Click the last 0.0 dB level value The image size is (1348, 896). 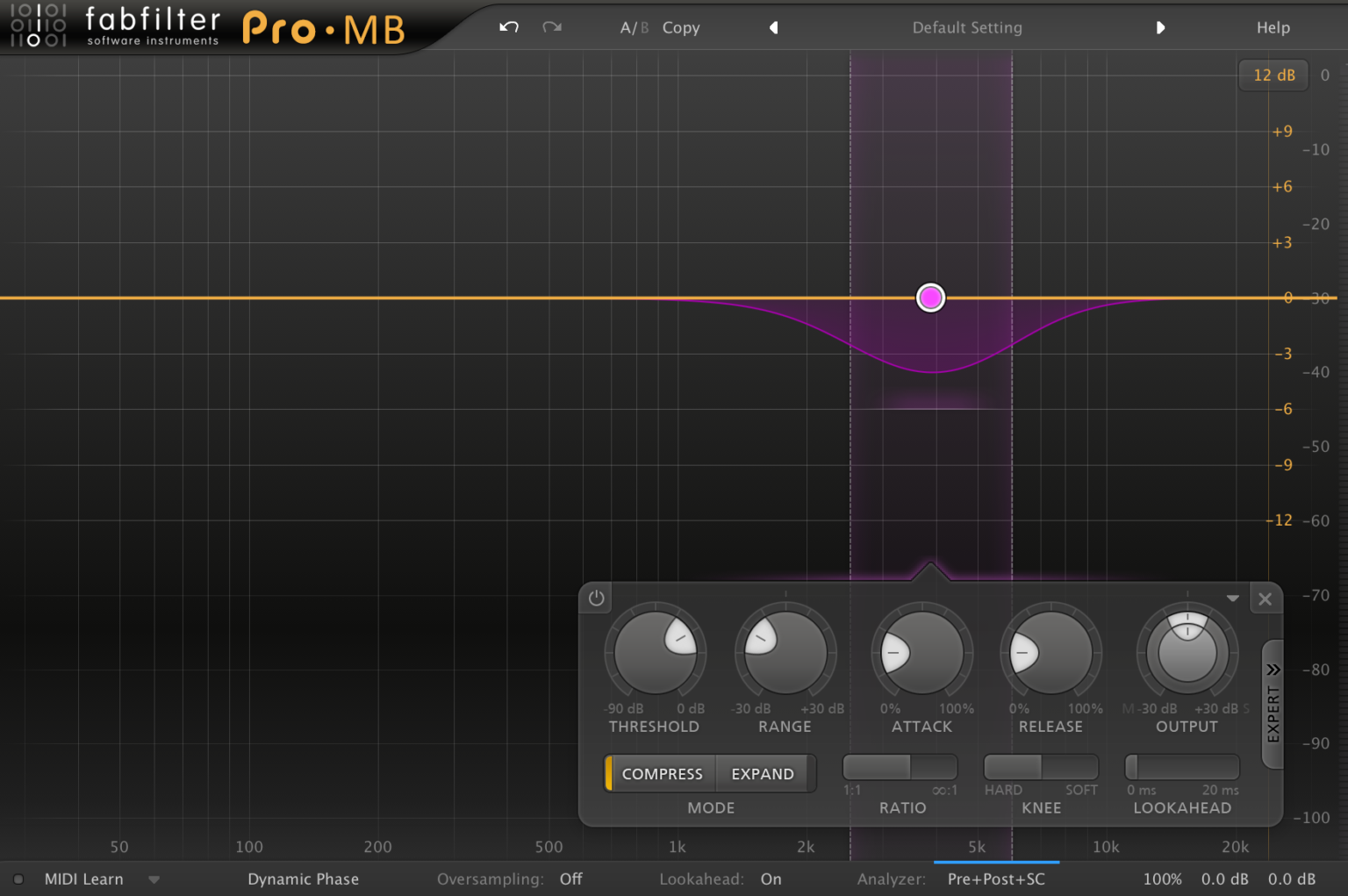[1292, 879]
